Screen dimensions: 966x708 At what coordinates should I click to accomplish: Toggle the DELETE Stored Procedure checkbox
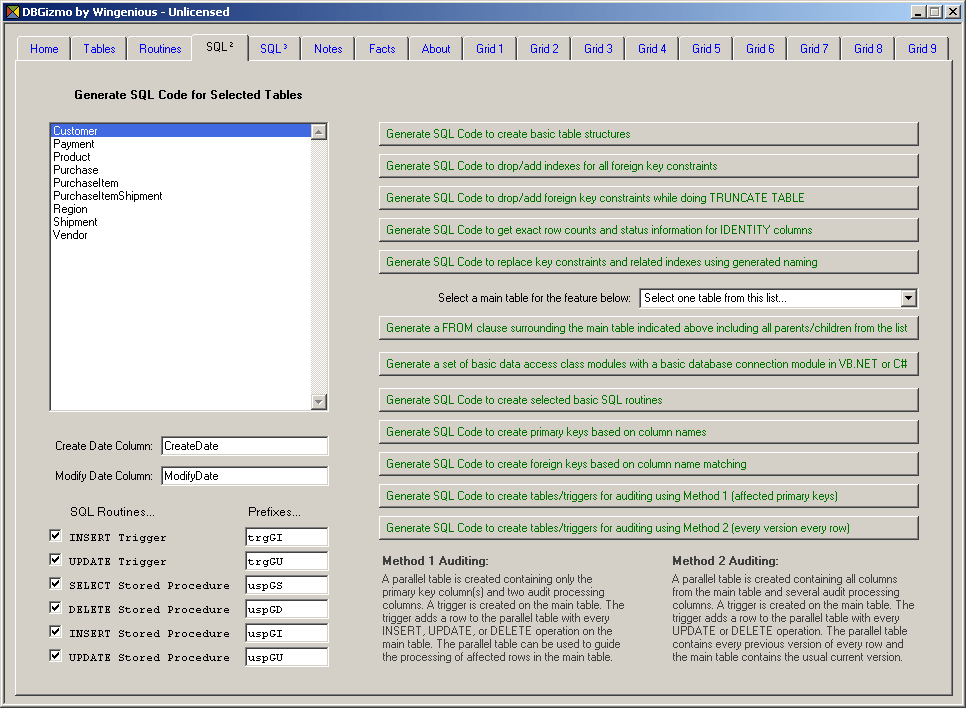pos(56,608)
